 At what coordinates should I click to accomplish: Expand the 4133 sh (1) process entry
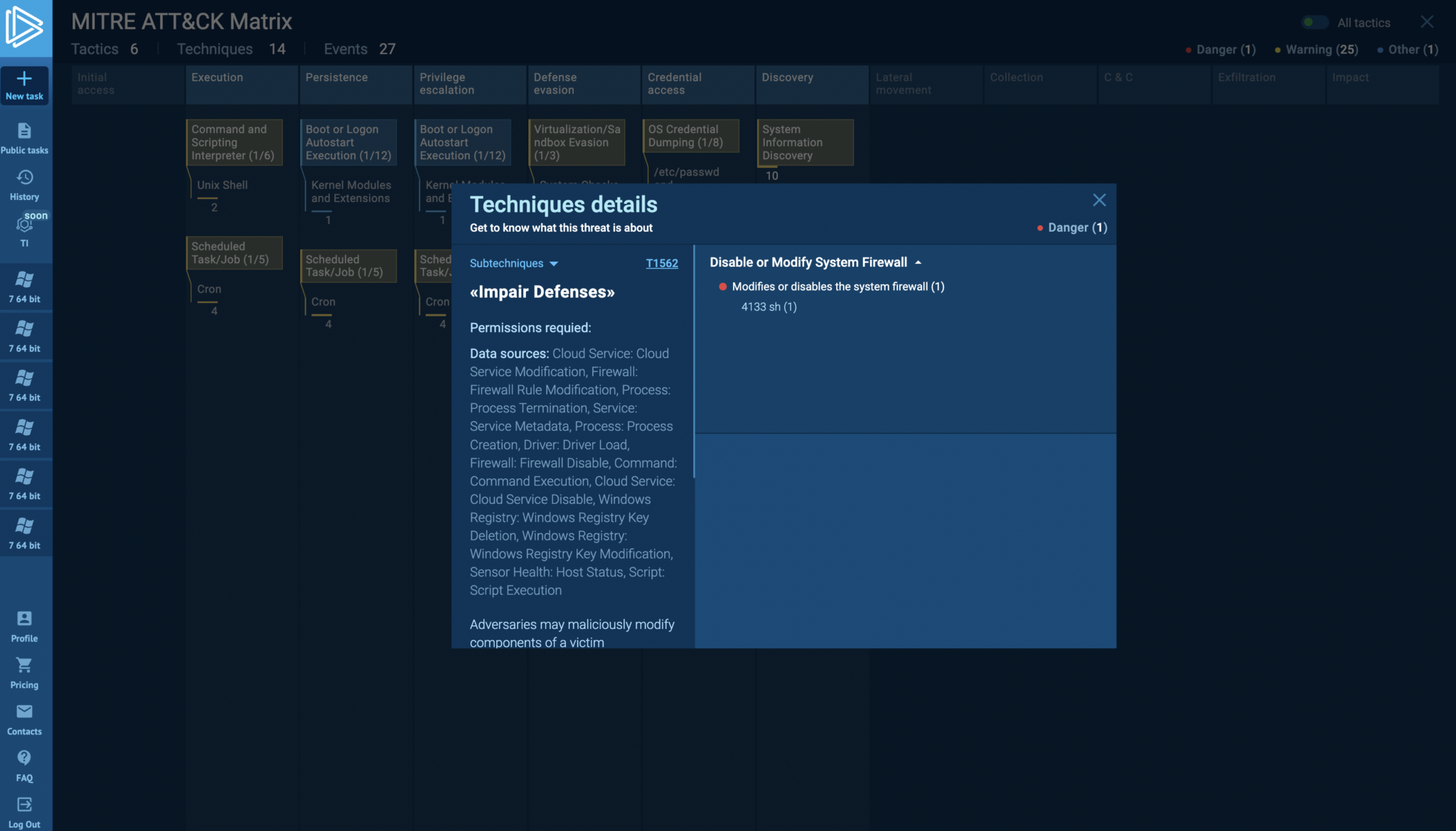point(769,307)
